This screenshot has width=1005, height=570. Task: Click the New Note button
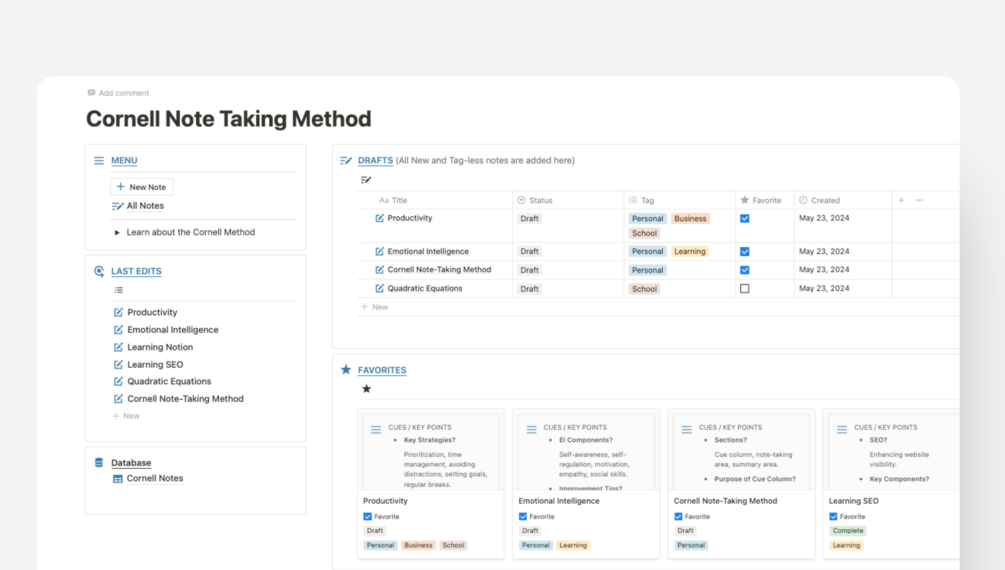coord(142,187)
